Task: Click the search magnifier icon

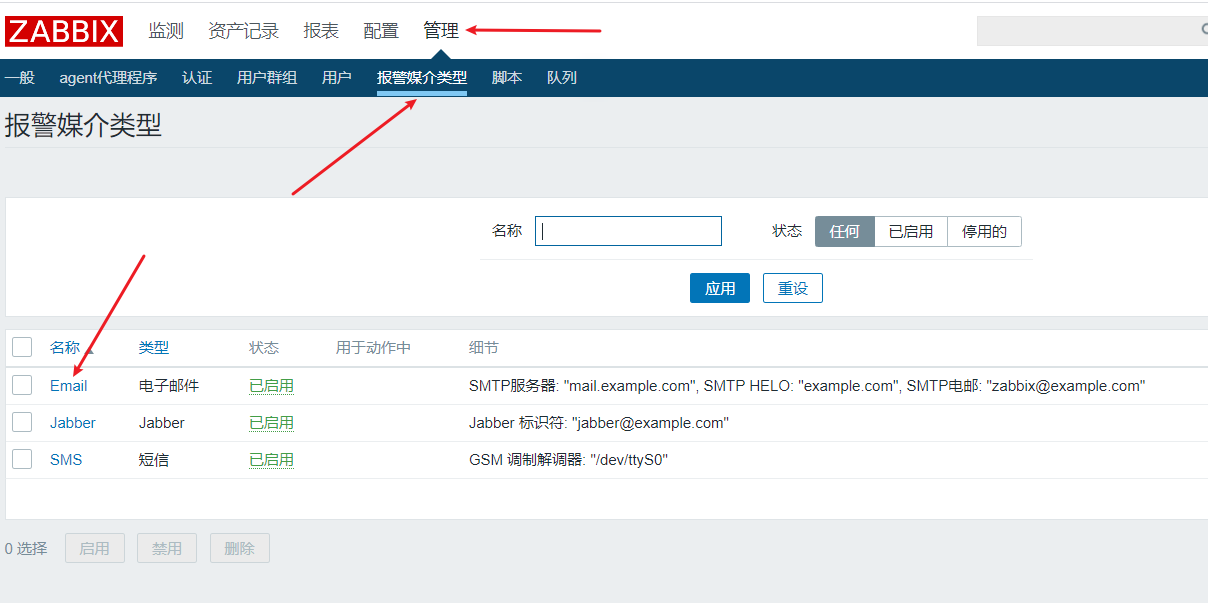Action: point(1203,30)
